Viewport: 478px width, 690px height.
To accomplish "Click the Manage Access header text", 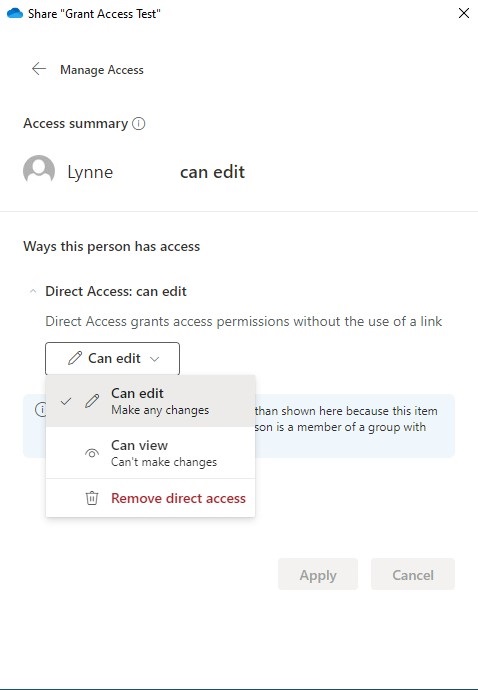I will [102, 70].
